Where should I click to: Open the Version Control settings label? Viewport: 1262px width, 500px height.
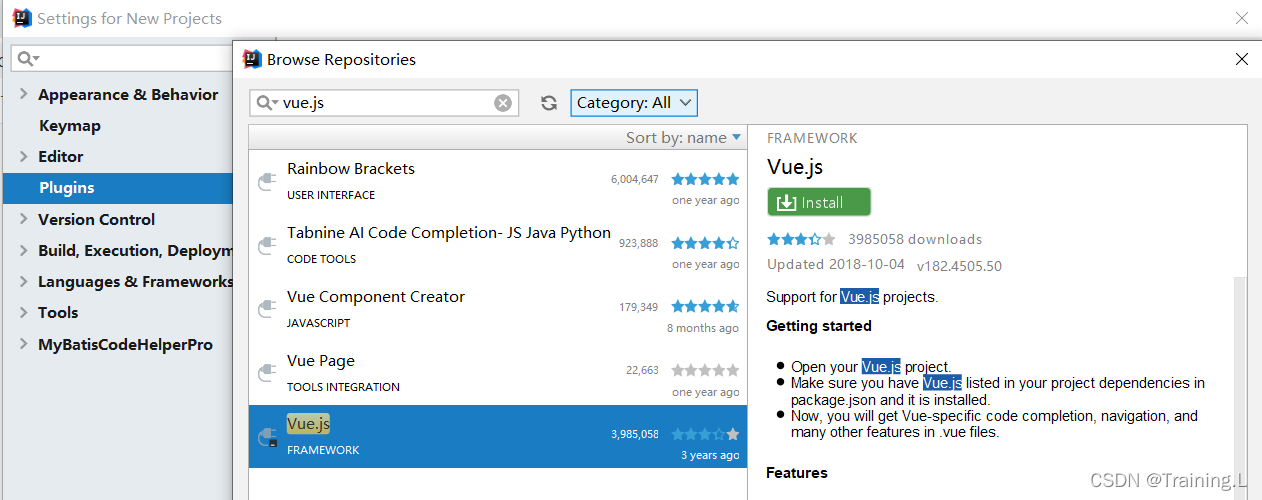click(x=97, y=219)
